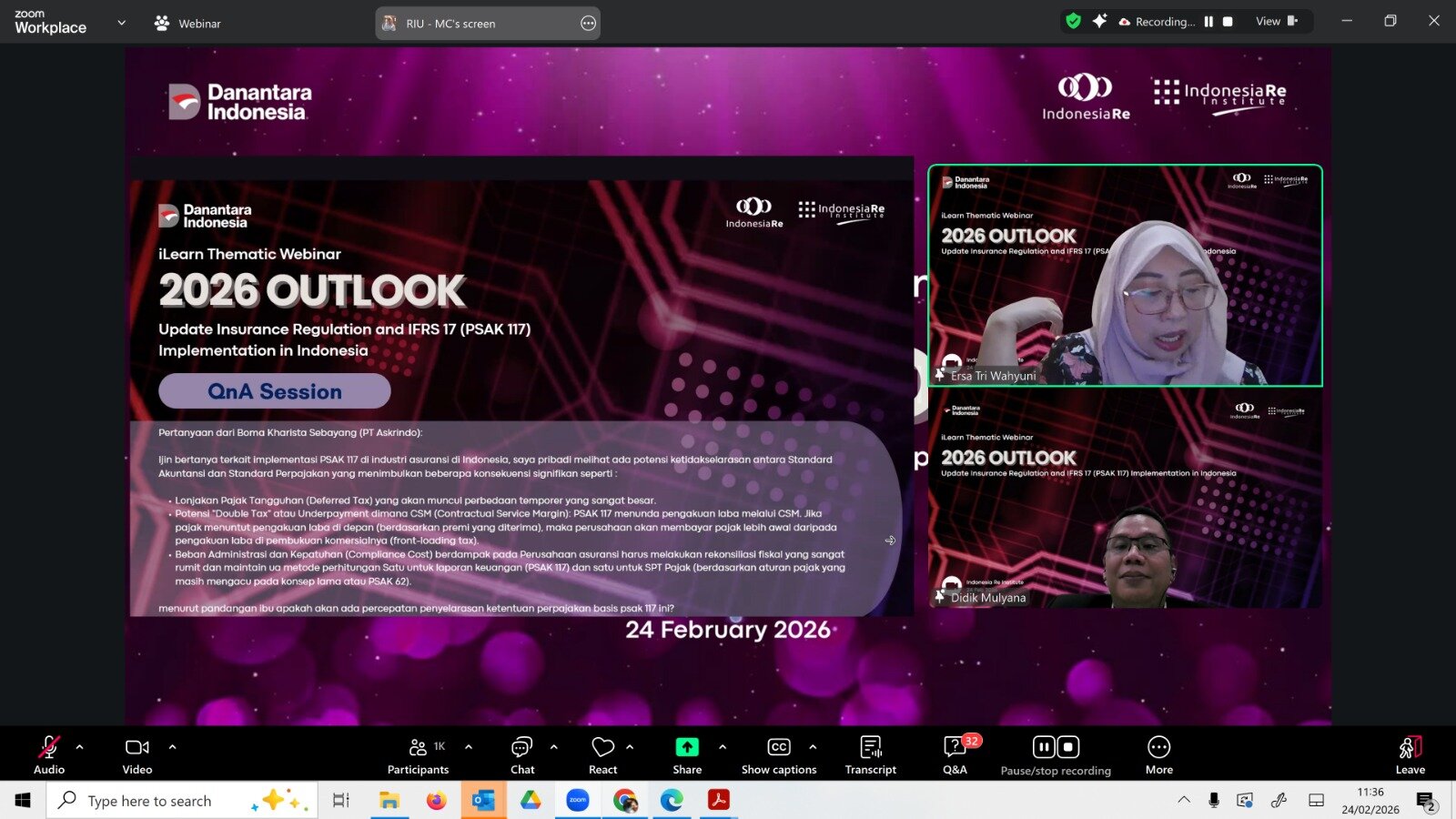Open the Audio settings chevron
The image size is (1456, 819).
point(77,748)
